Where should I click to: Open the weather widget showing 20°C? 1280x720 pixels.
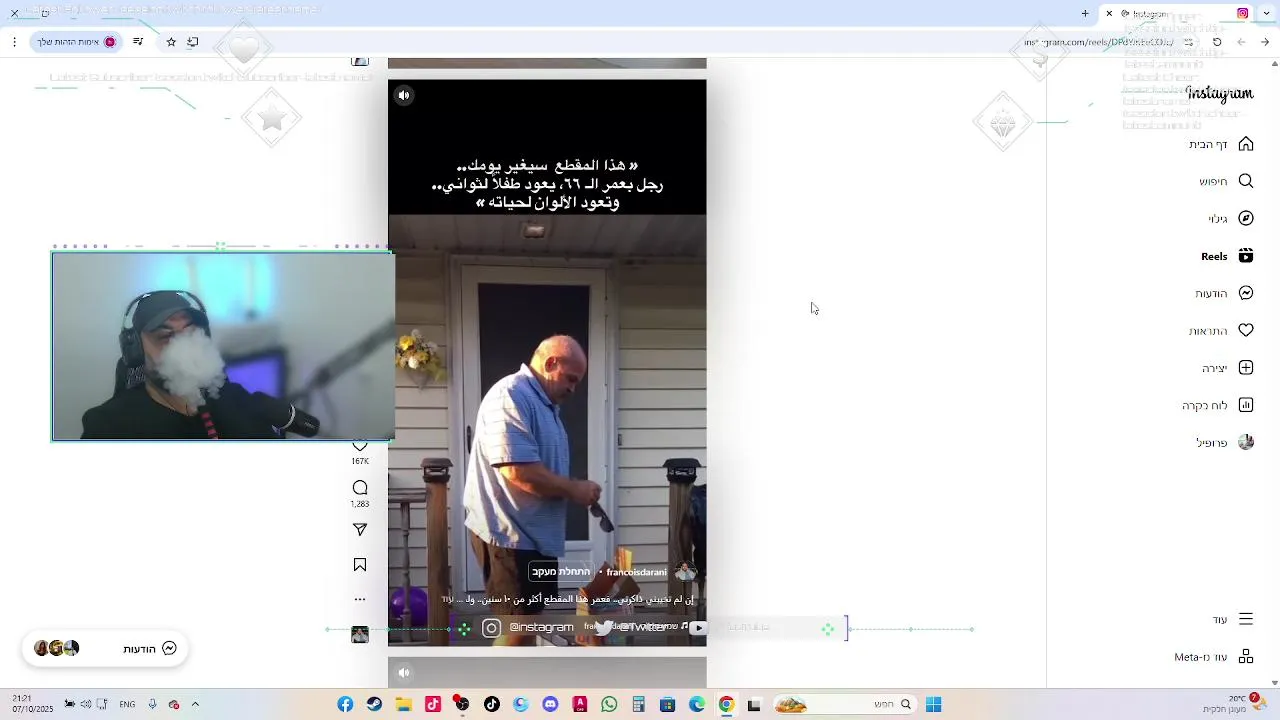click(x=1236, y=704)
